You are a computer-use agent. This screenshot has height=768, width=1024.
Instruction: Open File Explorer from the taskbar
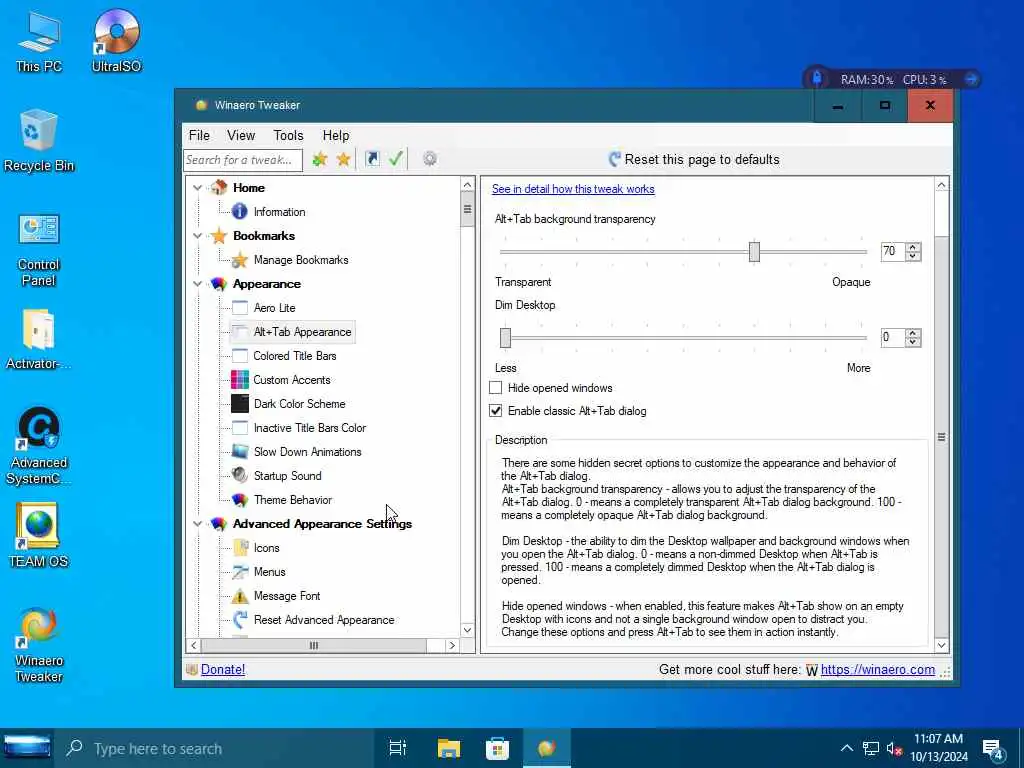(x=449, y=748)
